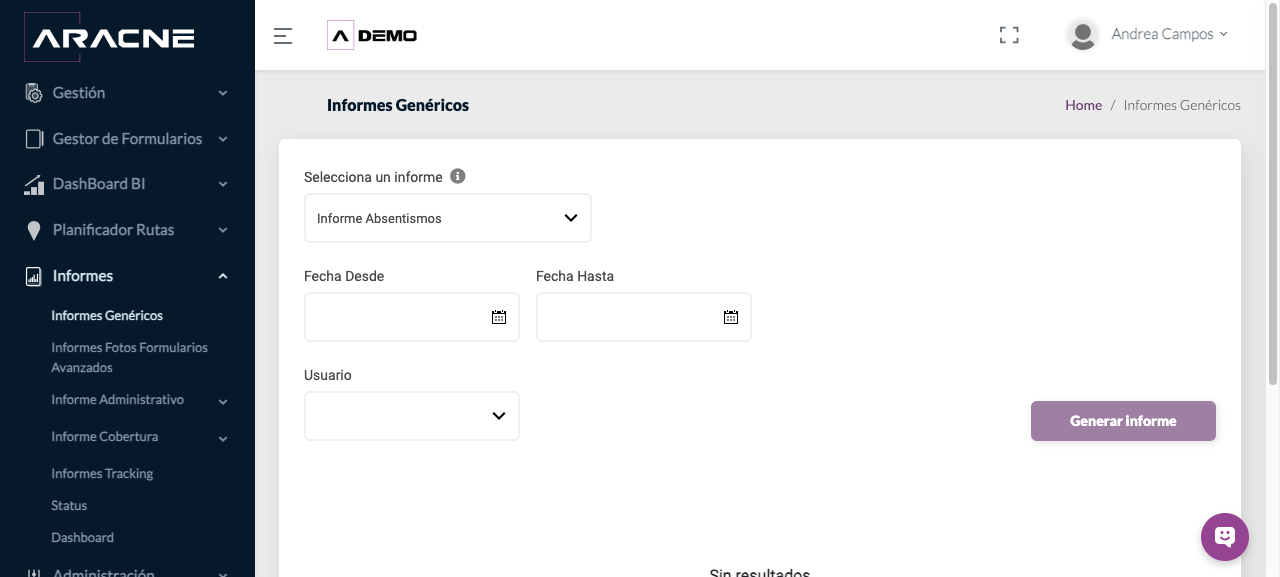The image size is (1280, 577).
Task: Click the hamburger menu icon
Action: pos(283,36)
